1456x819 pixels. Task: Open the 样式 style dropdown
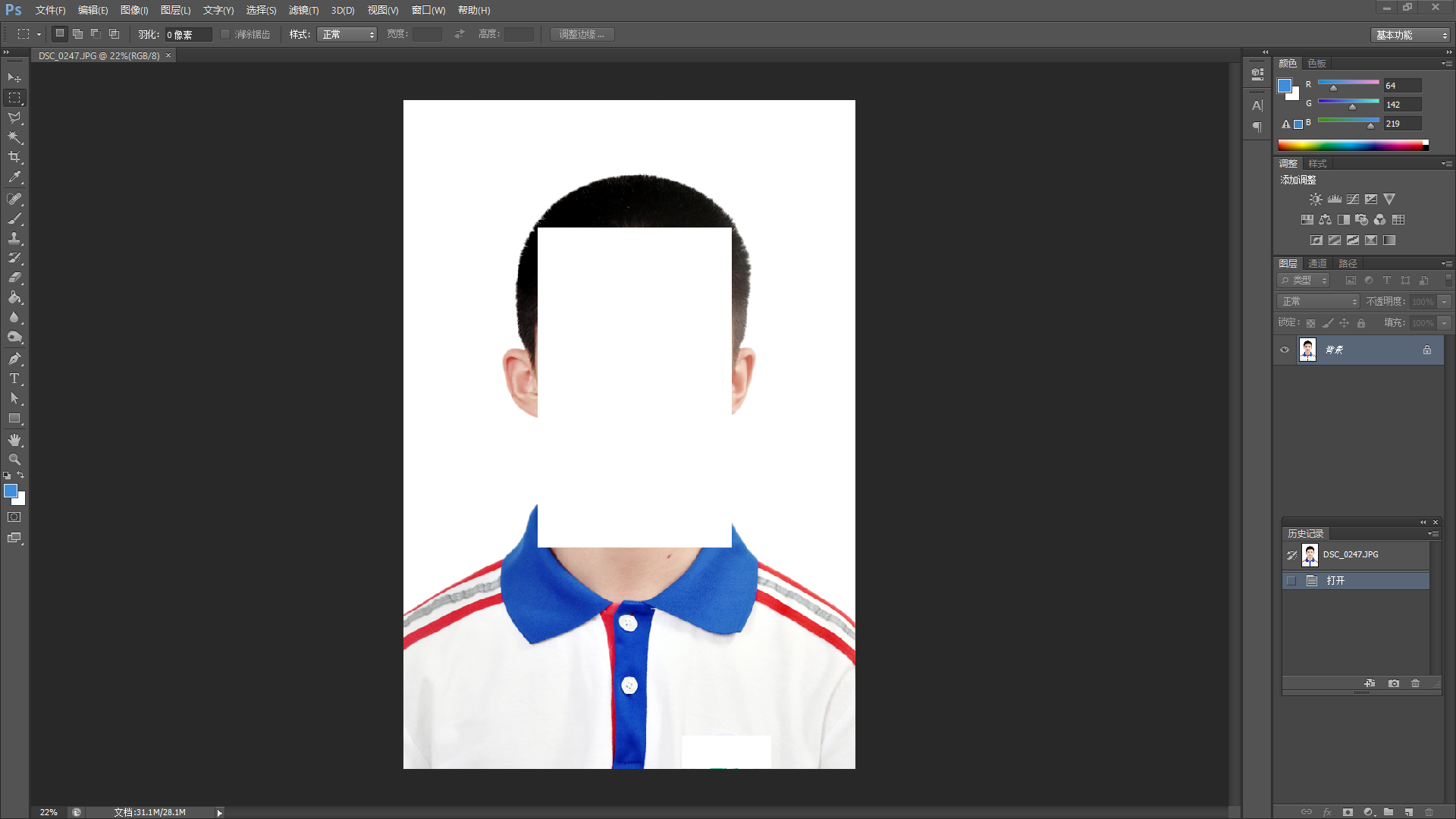347,34
